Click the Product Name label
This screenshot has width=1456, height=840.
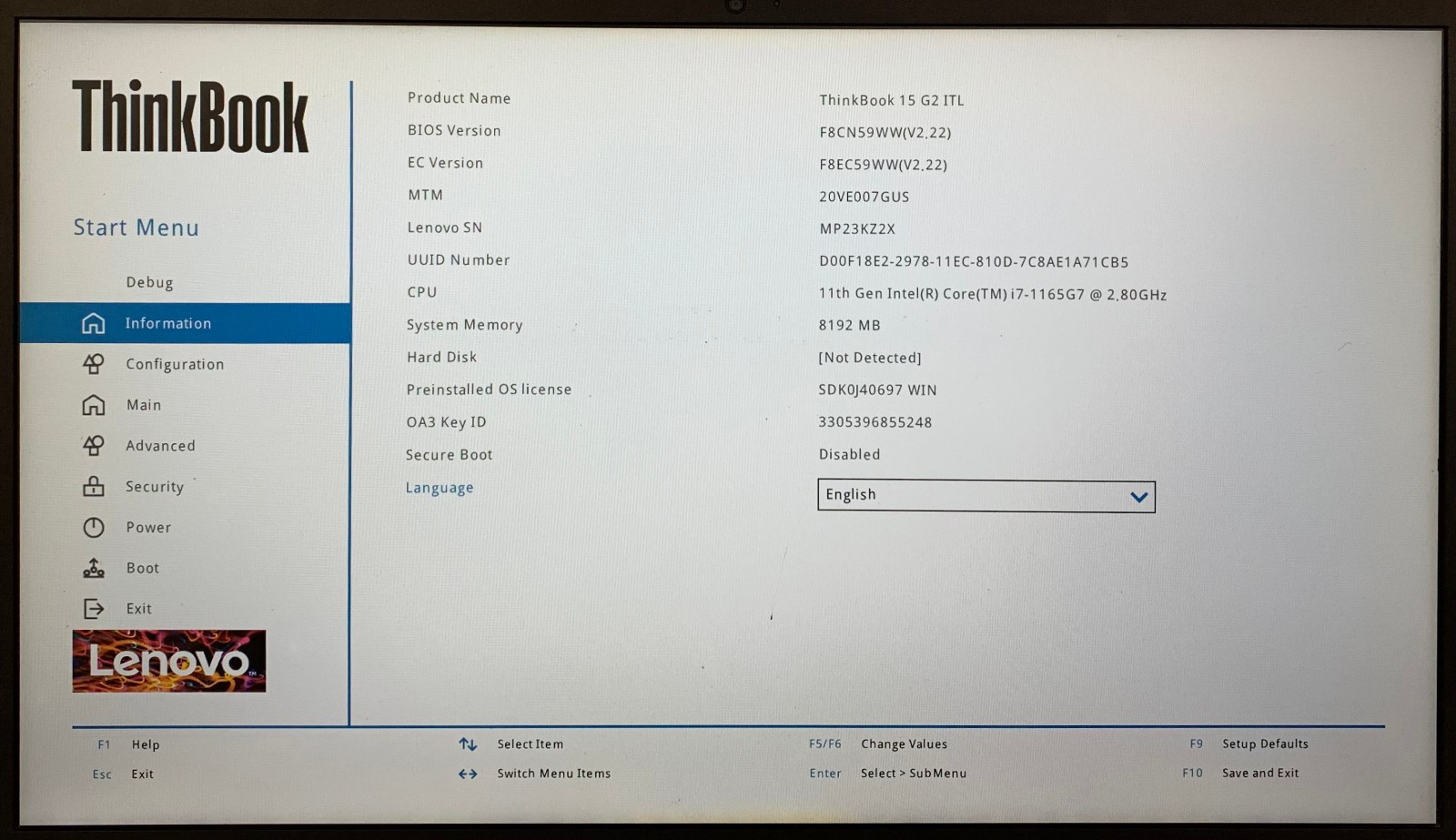[459, 98]
